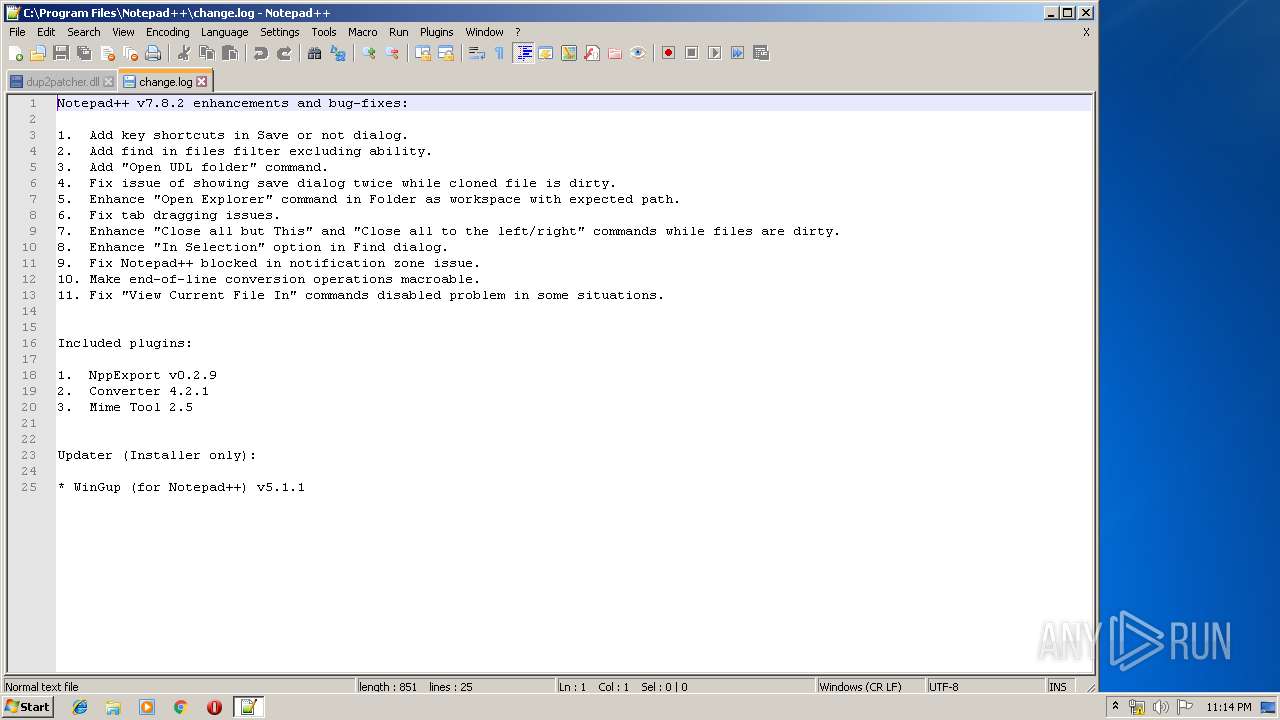The width and height of the screenshot is (1280, 720).
Task: Open the Plugins menu
Action: [x=437, y=32]
